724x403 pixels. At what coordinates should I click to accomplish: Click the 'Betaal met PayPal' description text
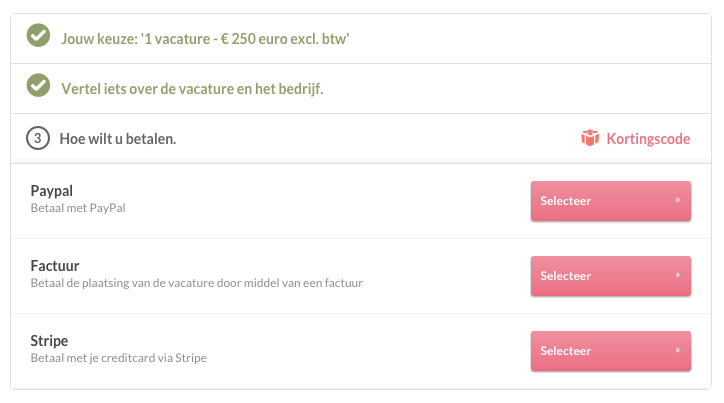78,208
